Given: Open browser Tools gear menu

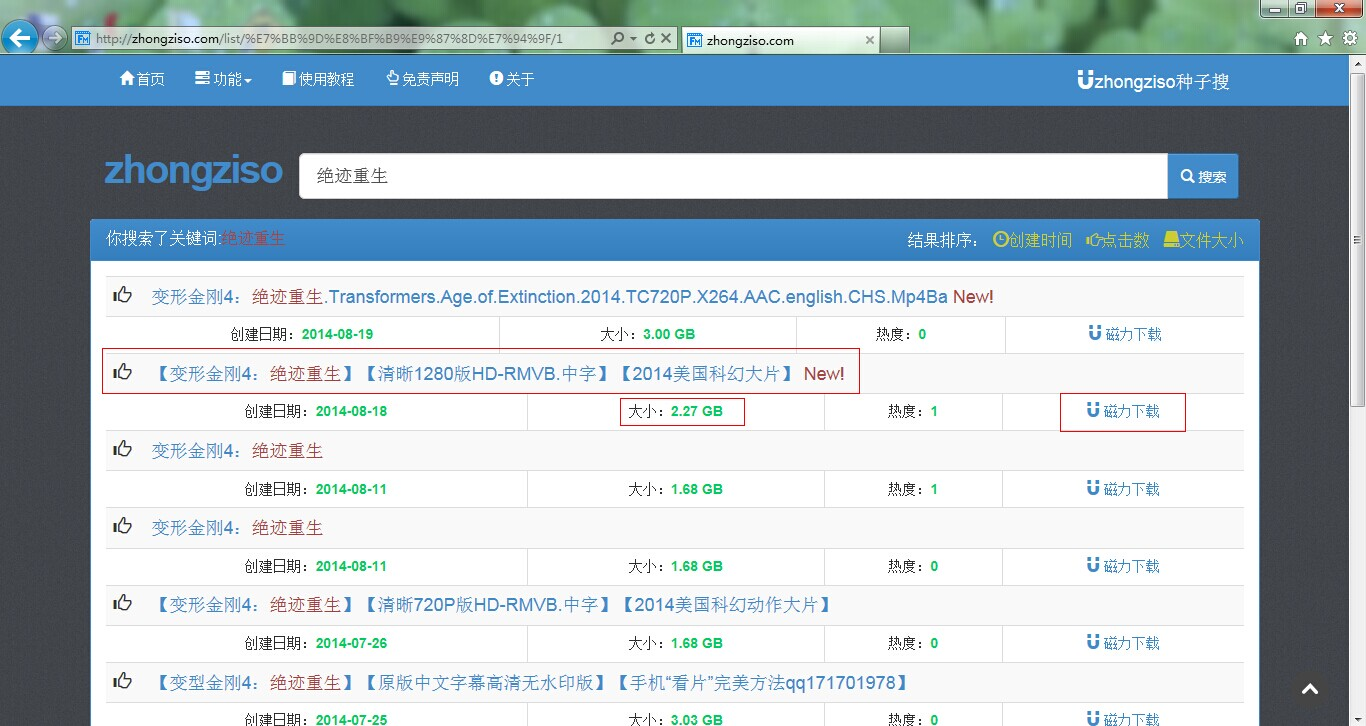Looking at the screenshot, I should 1349,39.
